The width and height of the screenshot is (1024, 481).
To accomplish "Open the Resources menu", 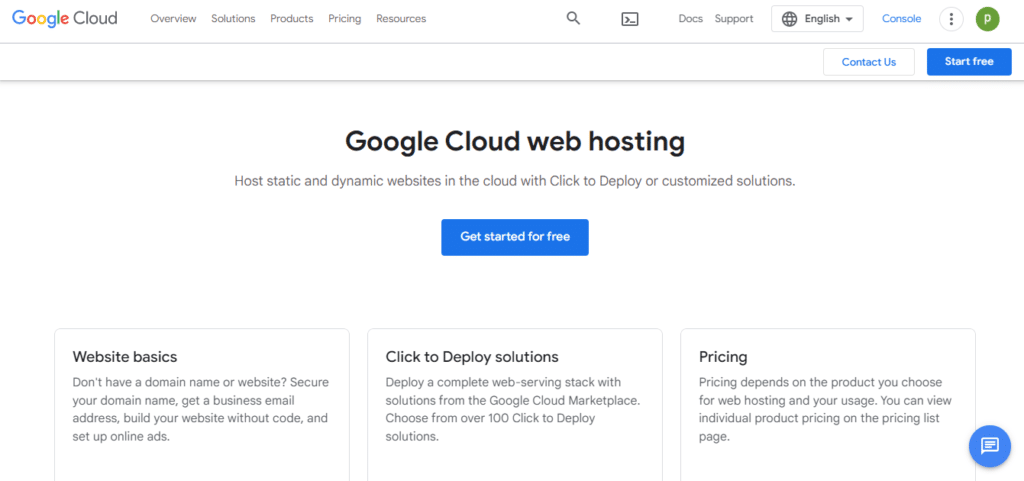I will [x=401, y=19].
